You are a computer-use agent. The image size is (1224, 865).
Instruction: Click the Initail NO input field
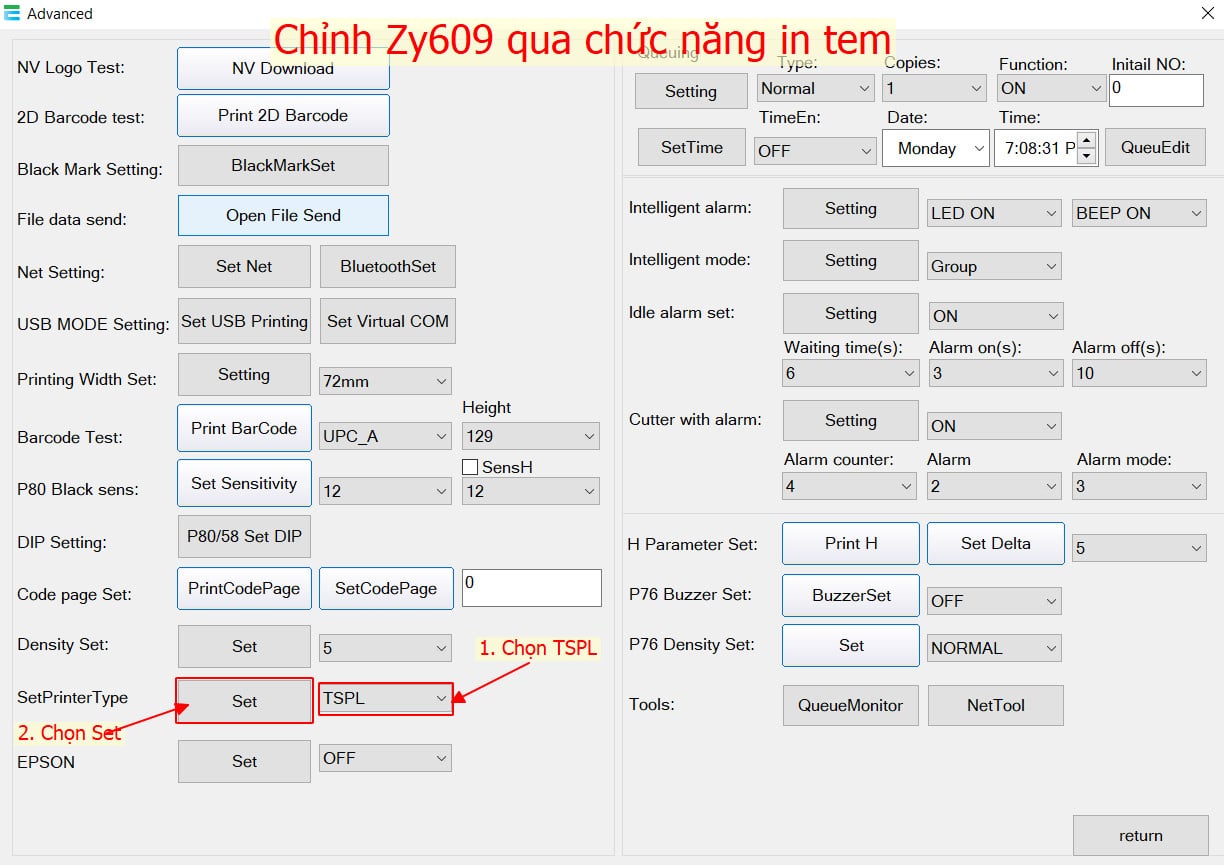1156,90
